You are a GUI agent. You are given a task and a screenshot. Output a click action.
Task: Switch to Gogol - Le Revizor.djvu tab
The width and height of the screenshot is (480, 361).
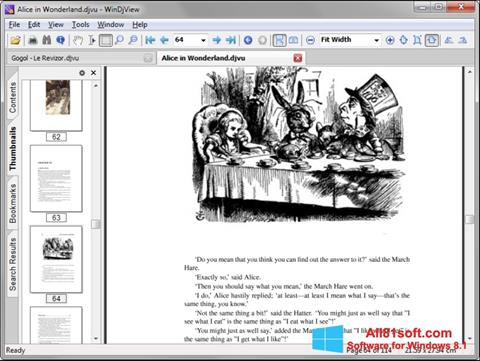(x=45, y=58)
